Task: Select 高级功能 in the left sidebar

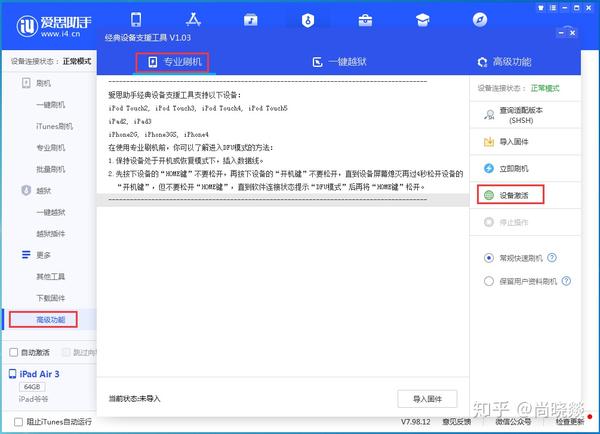Action: point(51,320)
